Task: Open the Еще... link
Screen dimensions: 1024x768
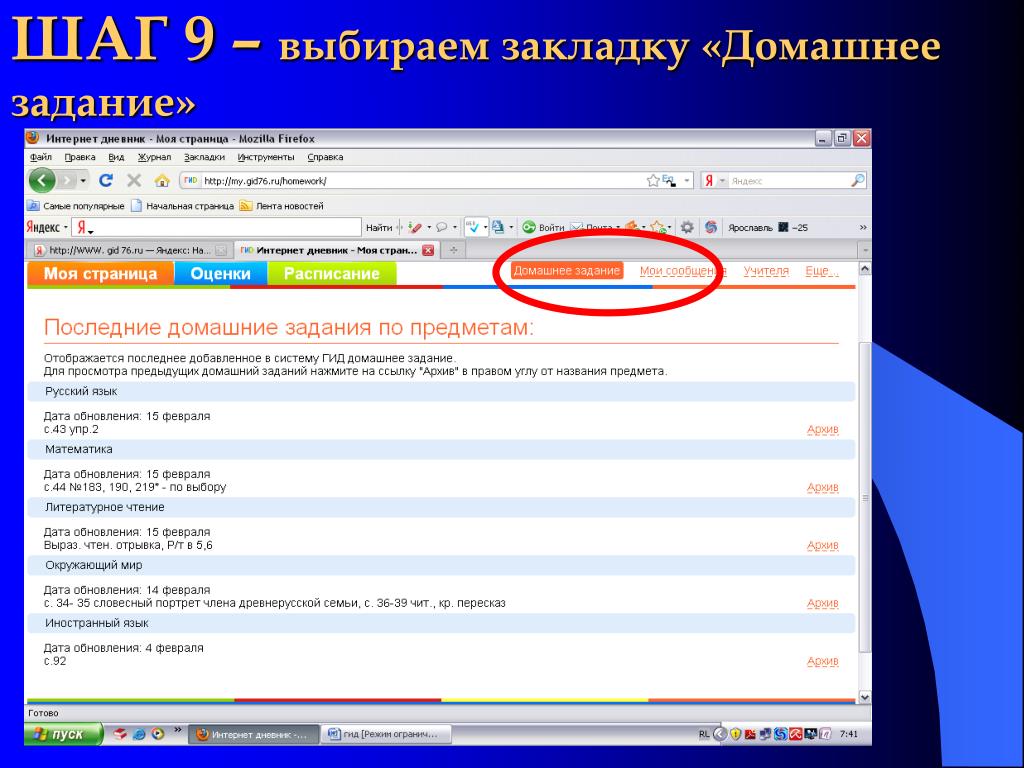Action: [x=822, y=270]
